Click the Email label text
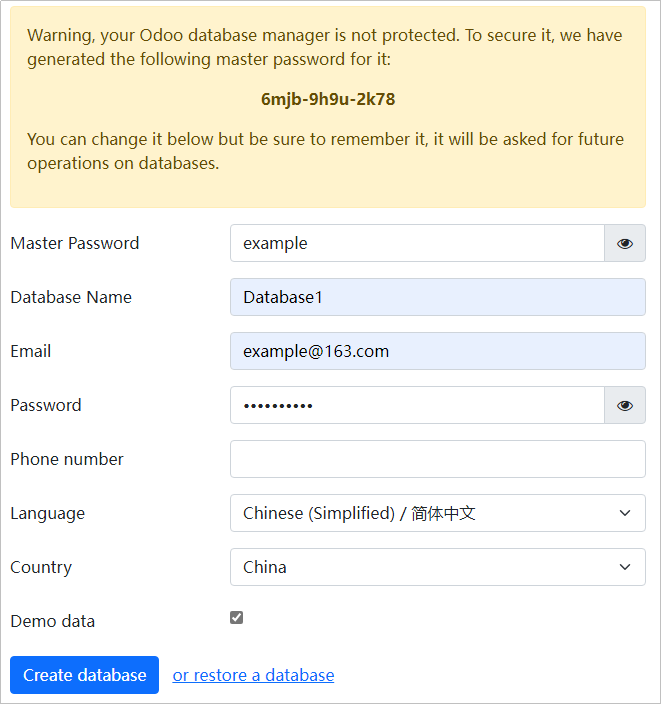This screenshot has height=704, width=661. 31,351
